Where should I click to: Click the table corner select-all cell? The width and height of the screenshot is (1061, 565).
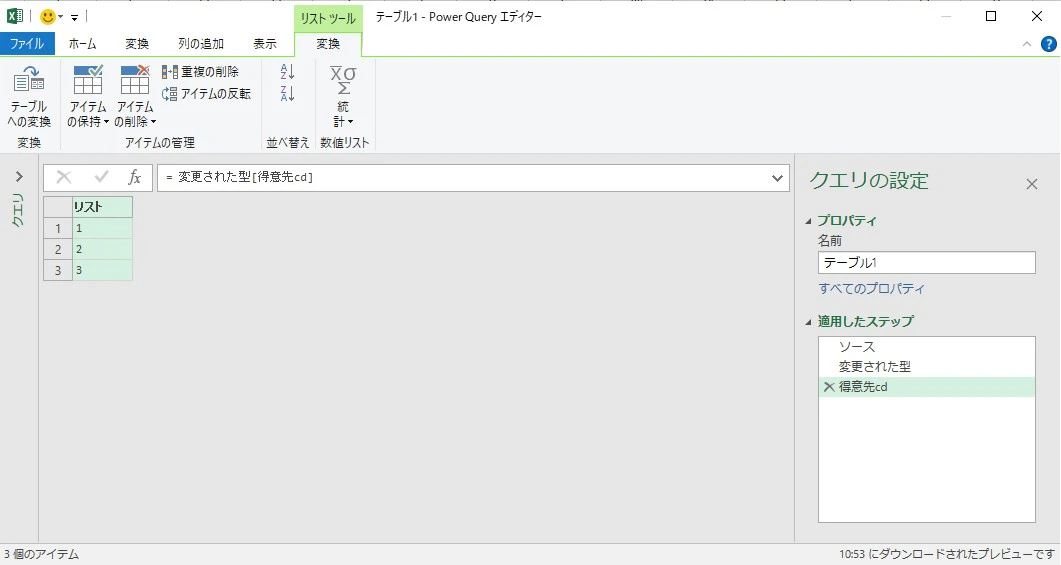coord(58,207)
